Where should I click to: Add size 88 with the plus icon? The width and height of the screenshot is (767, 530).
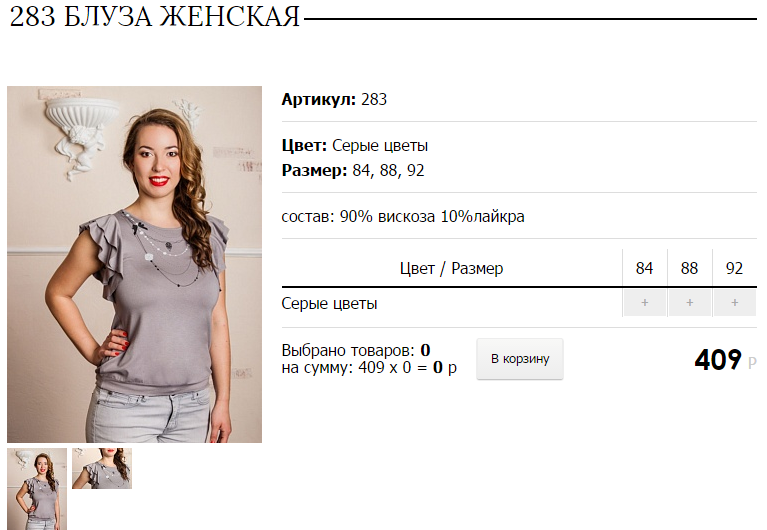tap(690, 303)
